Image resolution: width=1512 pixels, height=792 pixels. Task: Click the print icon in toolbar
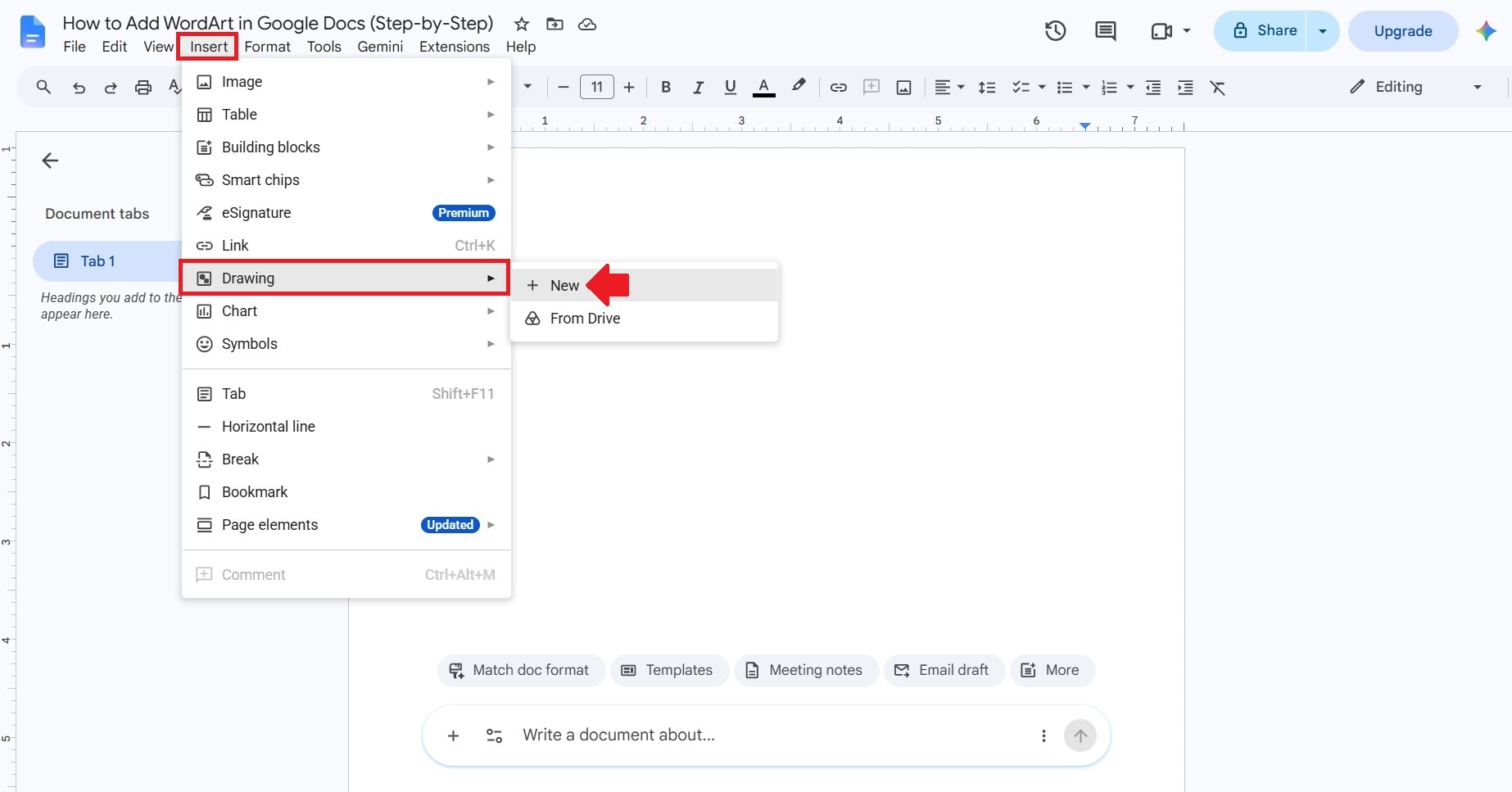pyautogui.click(x=143, y=88)
